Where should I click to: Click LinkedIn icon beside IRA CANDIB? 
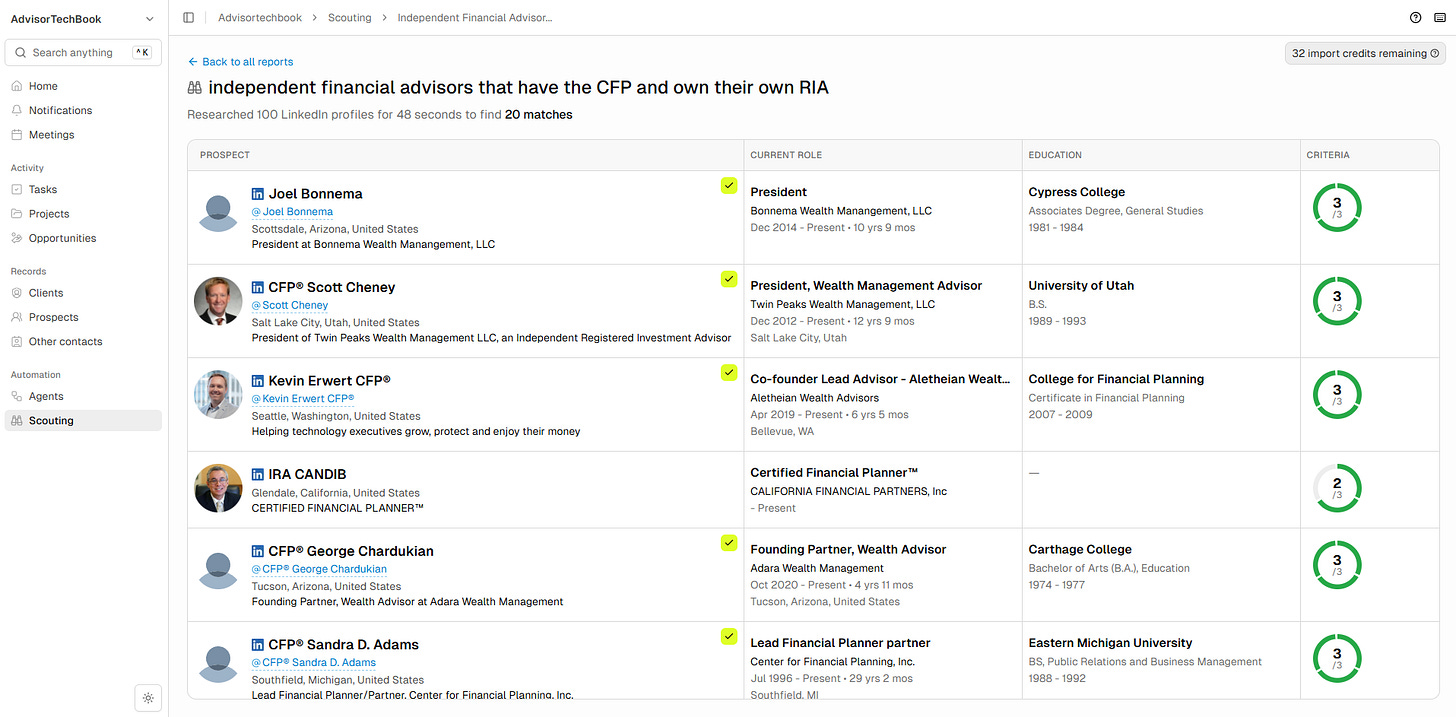click(x=258, y=474)
